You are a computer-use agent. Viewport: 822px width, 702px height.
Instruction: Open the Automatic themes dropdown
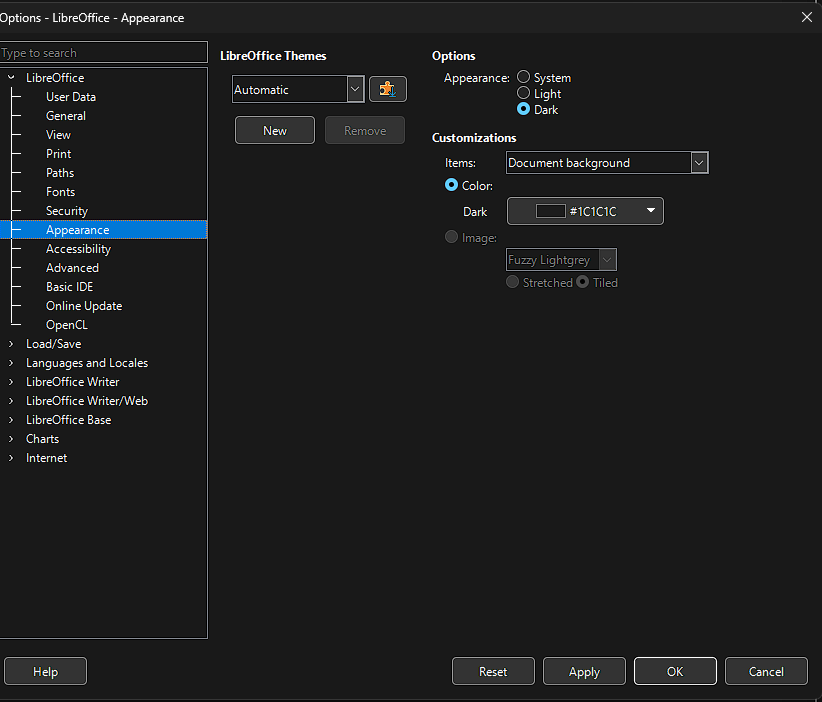[298, 89]
